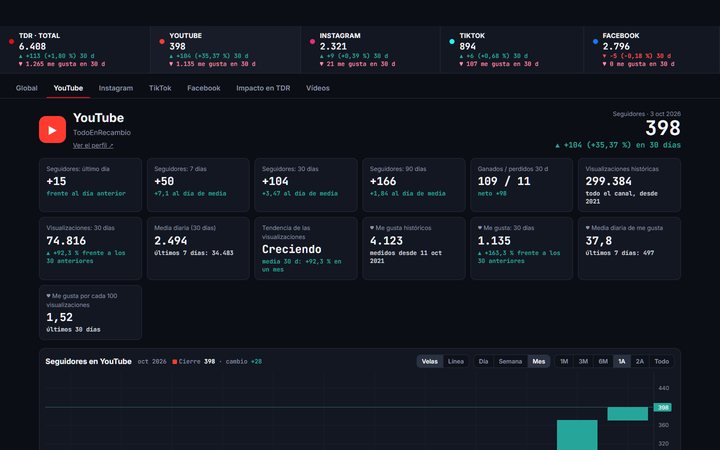
Task: Click the Media diaria de me gusta 37,8
Action: [x=598, y=241]
